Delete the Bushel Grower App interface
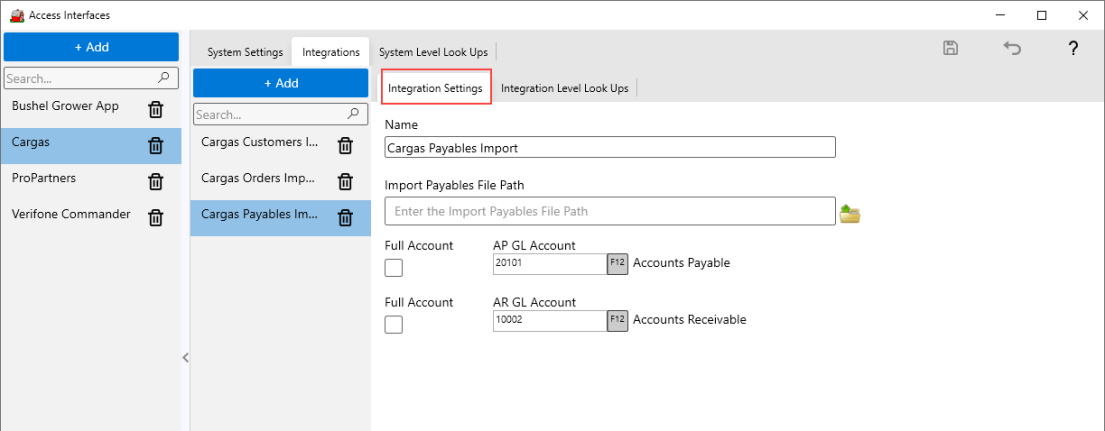The height and width of the screenshot is (431, 1105). (x=156, y=109)
